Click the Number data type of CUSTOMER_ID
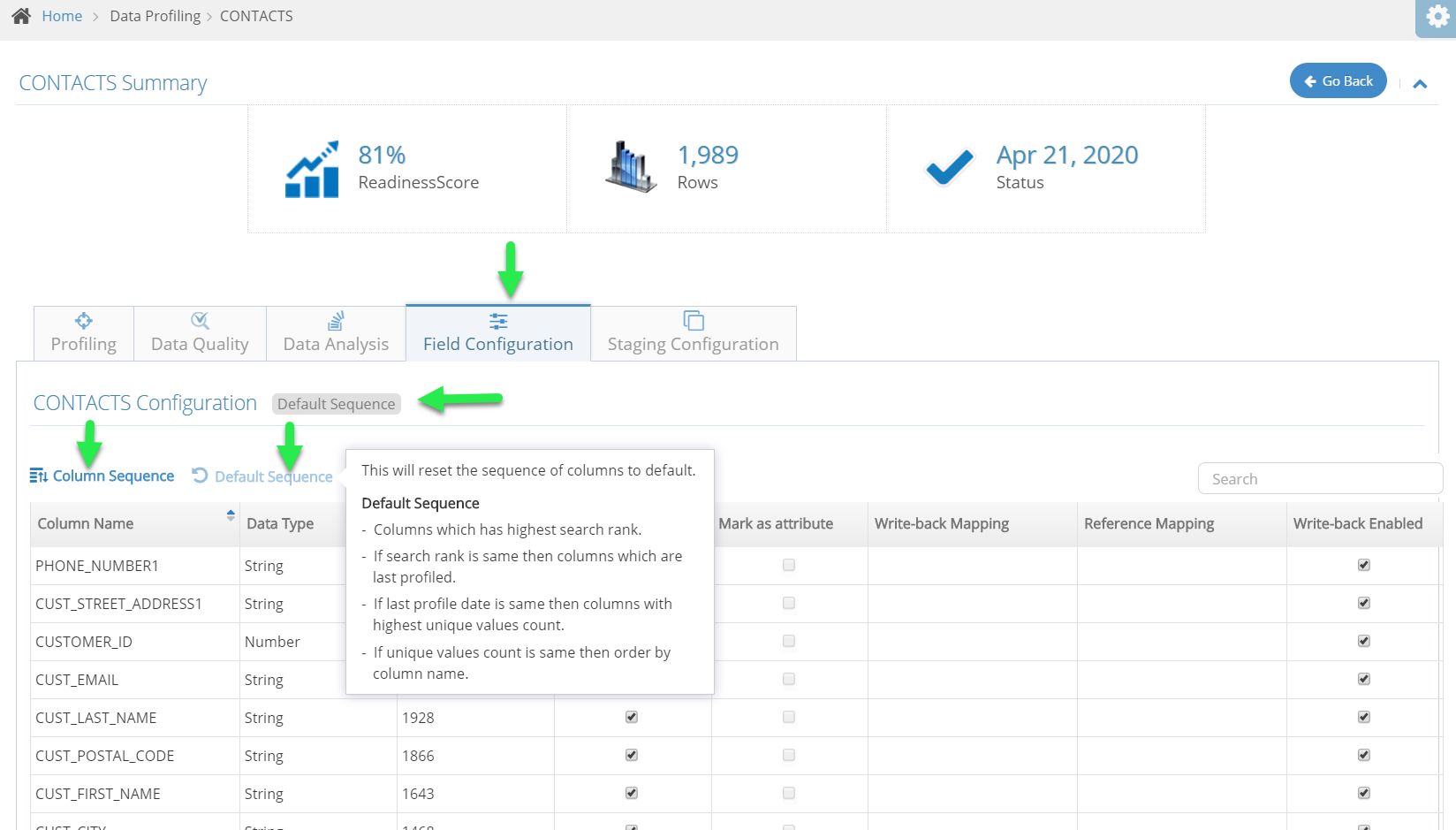Image resolution: width=1456 pixels, height=830 pixels. click(272, 642)
